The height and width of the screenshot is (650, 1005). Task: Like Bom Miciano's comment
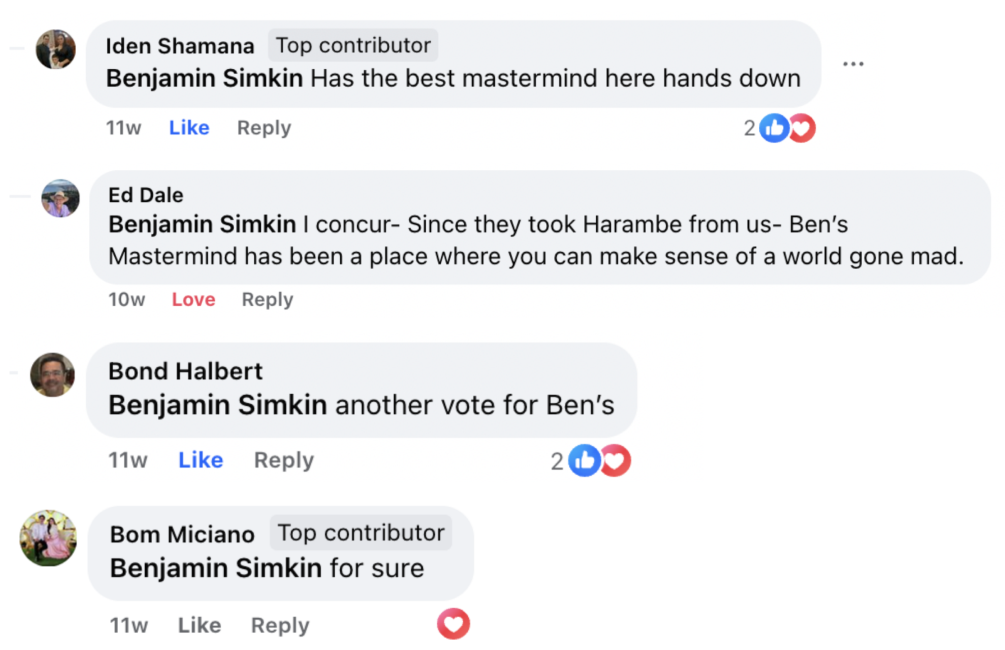pos(199,625)
